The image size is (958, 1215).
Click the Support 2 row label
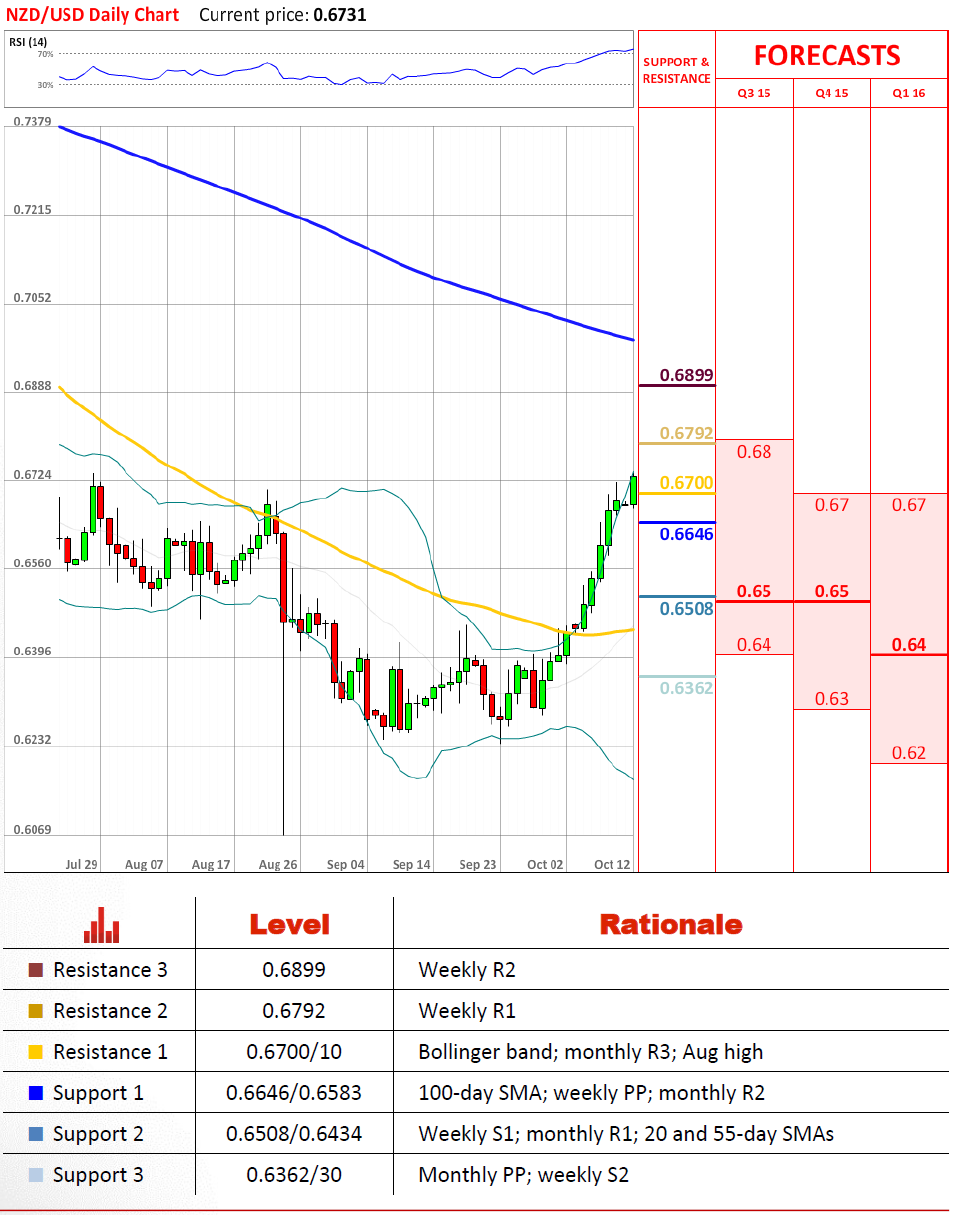click(98, 1134)
